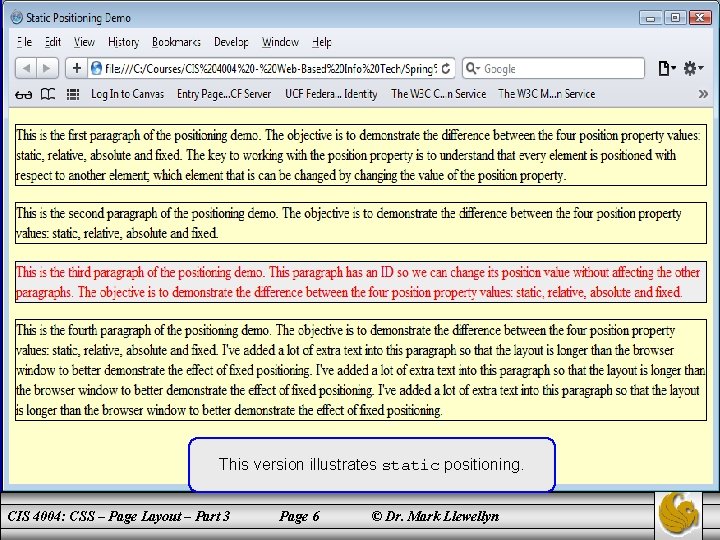Viewport: 720px width, 540px height.
Task: Open the Help menu
Action: (321, 42)
